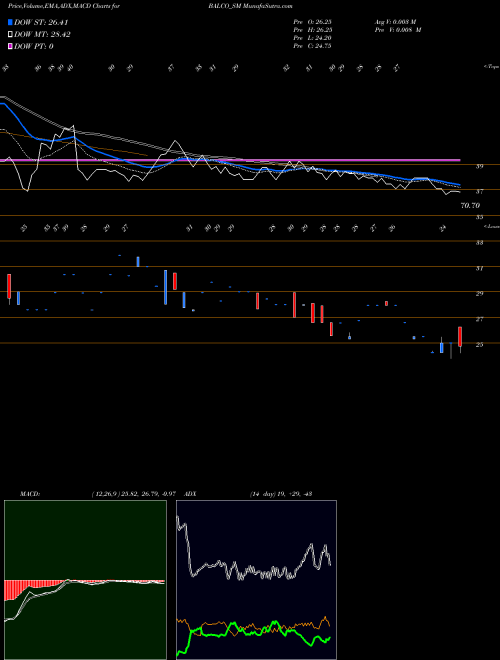Click the ADX '(14 day) 19, +29, -48' values
This screenshot has height=660, width=500.
[281, 494]
